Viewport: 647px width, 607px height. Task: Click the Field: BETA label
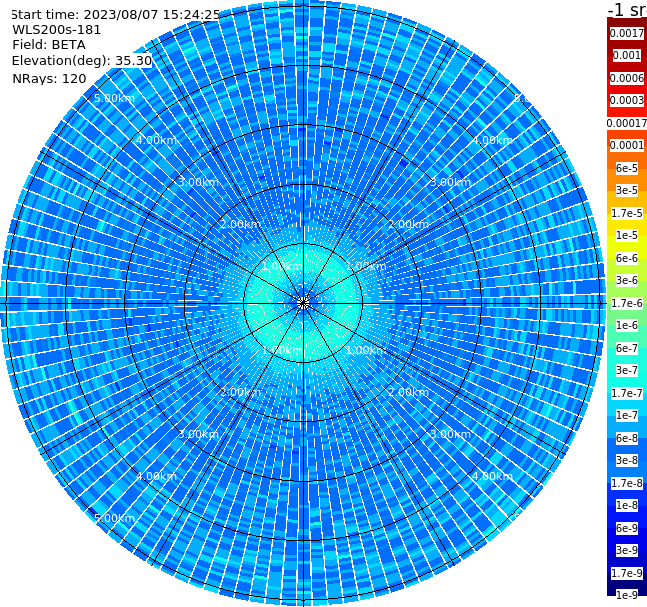(49, 45)
